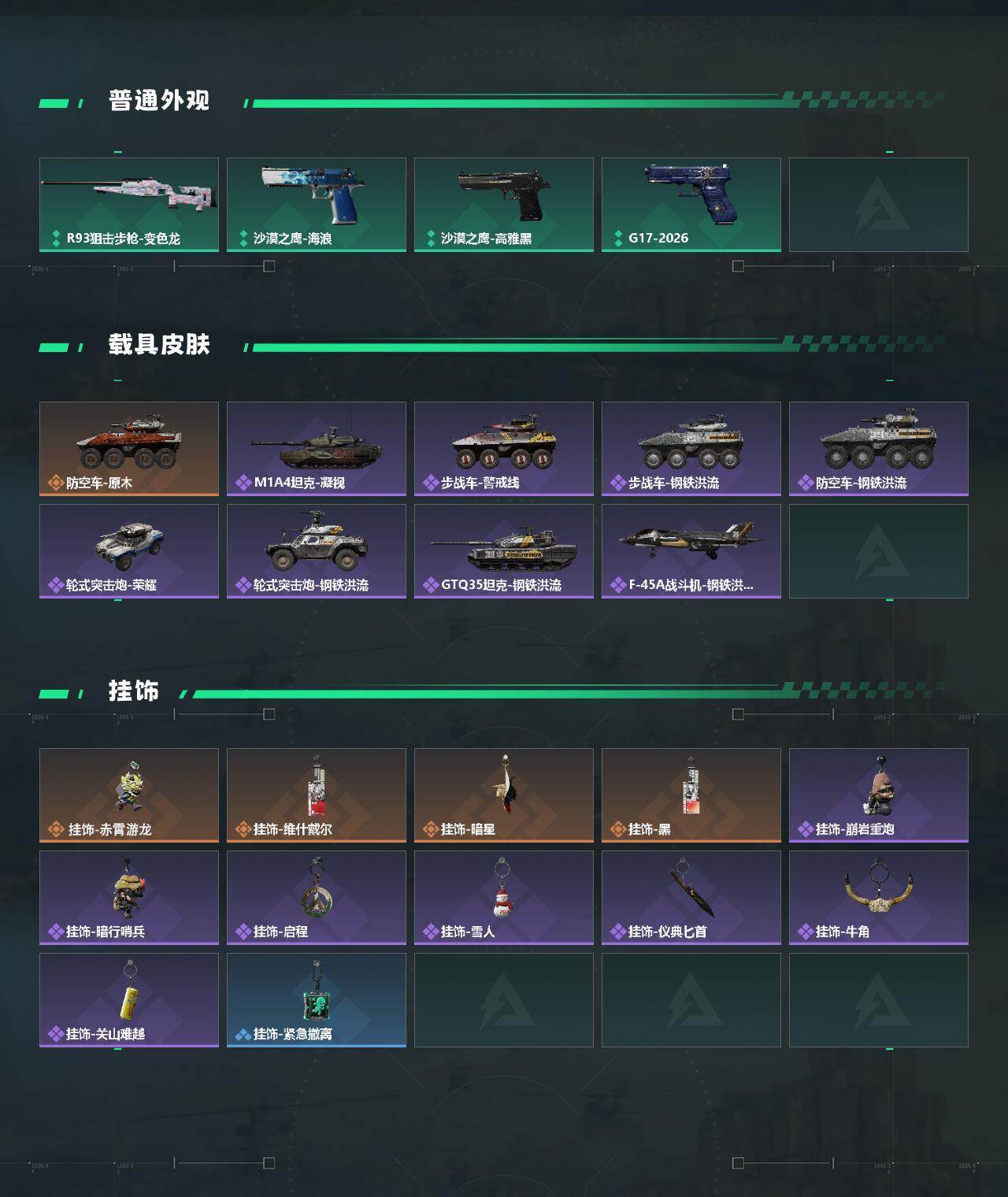Open the M1A4坦克-凝视 tank skin
This screenshot has width=1008, height=1197.
tap(317, 449)
